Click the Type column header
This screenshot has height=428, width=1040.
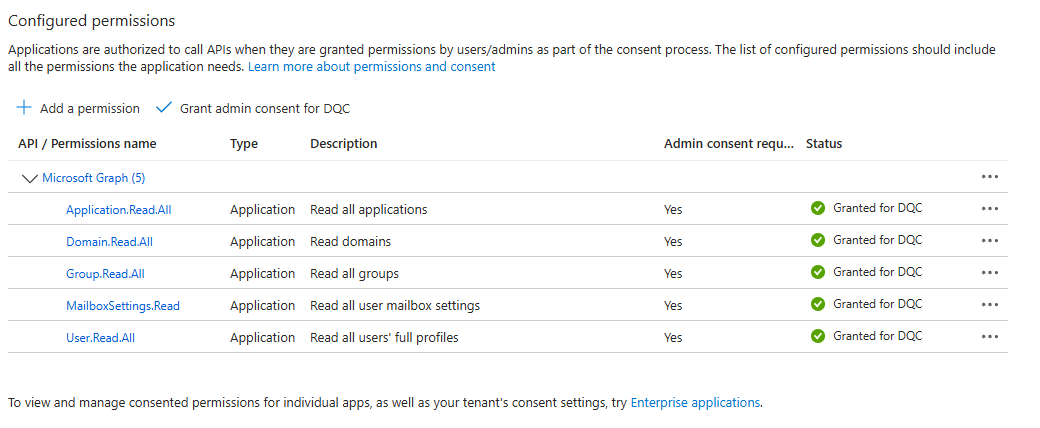tap(244, 143)
